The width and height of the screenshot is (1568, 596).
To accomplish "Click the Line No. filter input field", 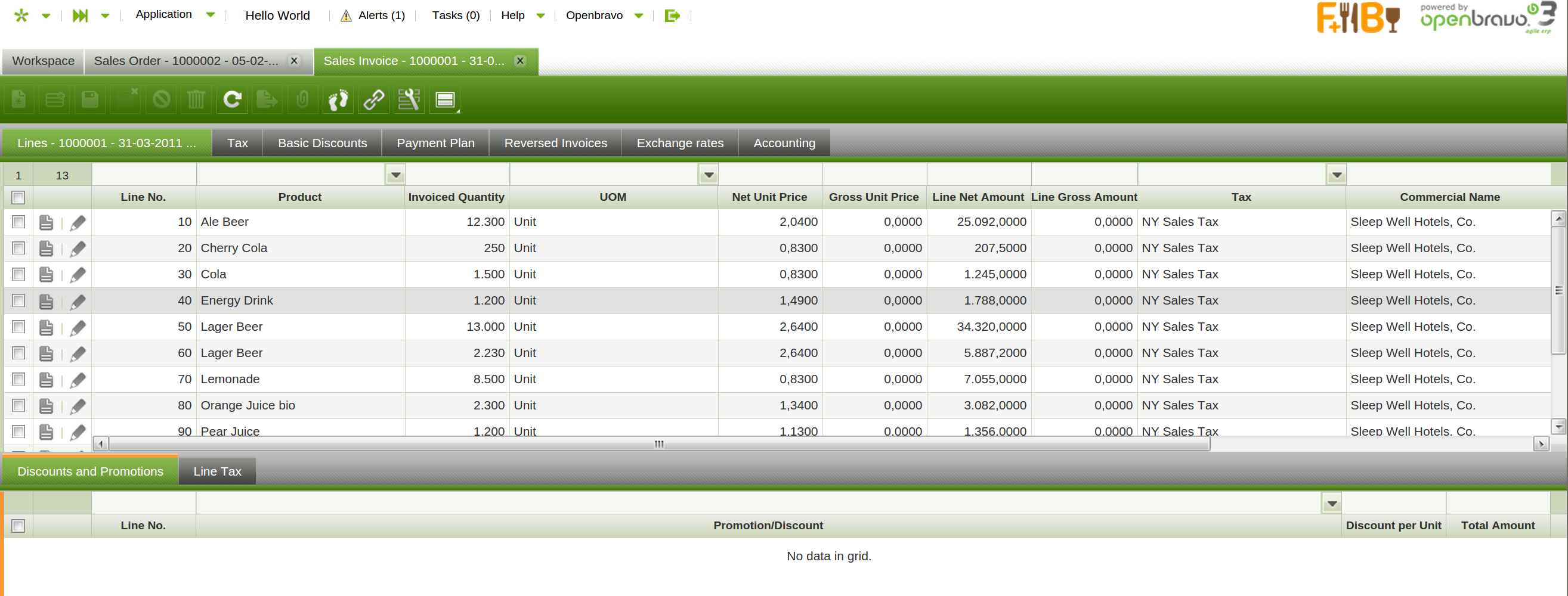I will 144,175.
